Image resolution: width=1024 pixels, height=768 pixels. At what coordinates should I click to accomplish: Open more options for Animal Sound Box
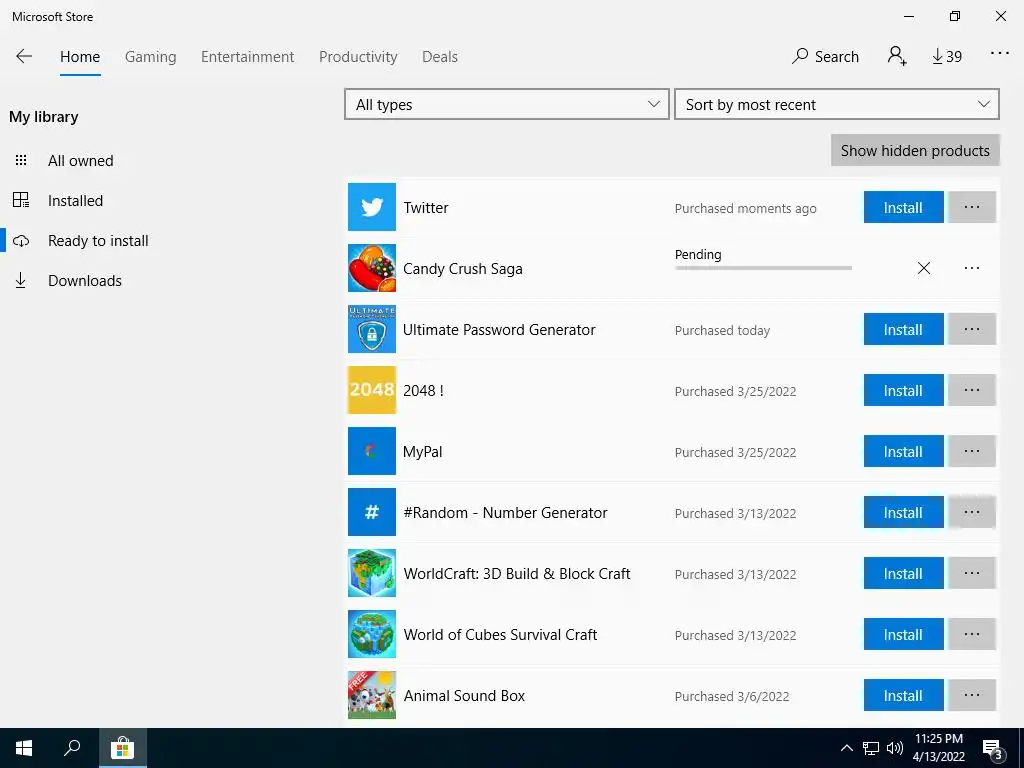[972, 695]
